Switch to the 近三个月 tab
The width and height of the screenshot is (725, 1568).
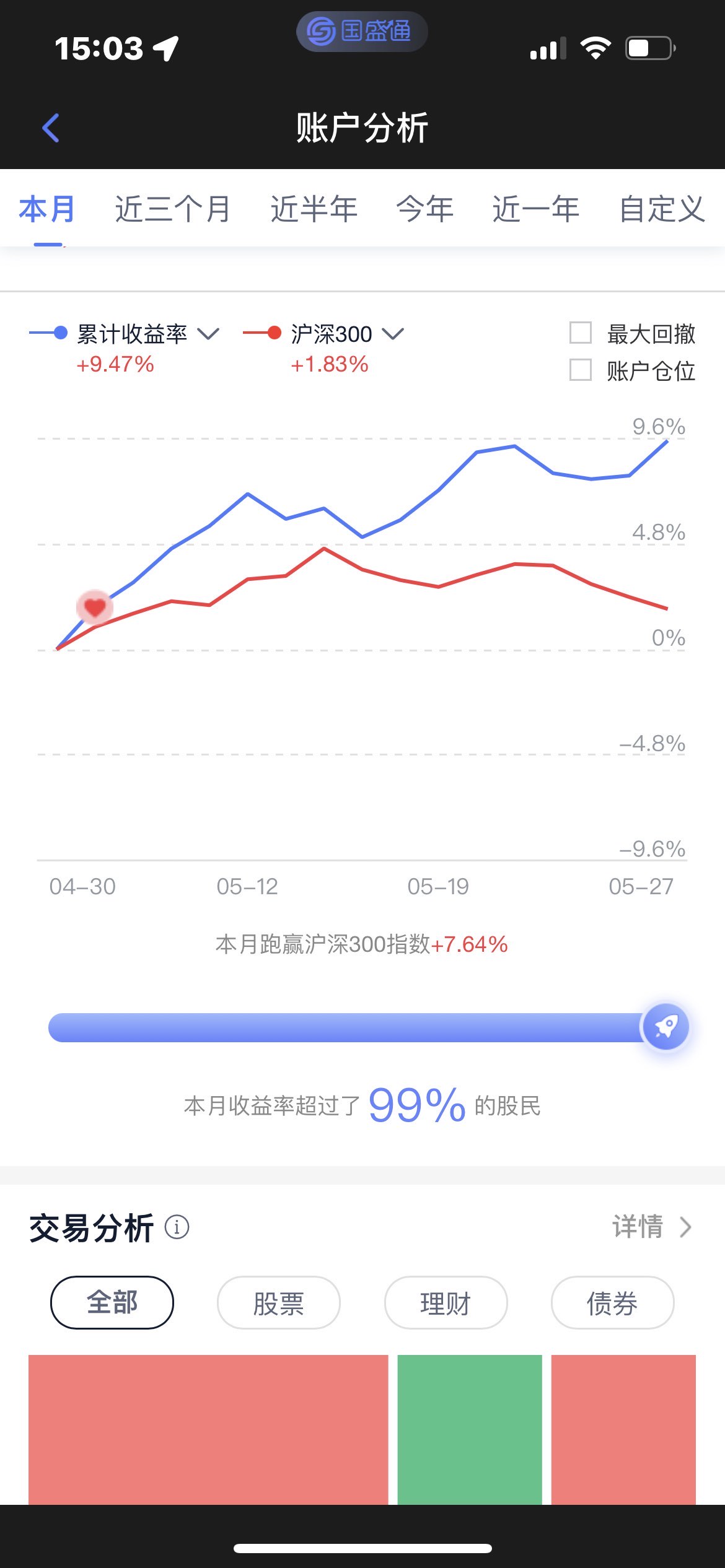(x=173, y=209)
